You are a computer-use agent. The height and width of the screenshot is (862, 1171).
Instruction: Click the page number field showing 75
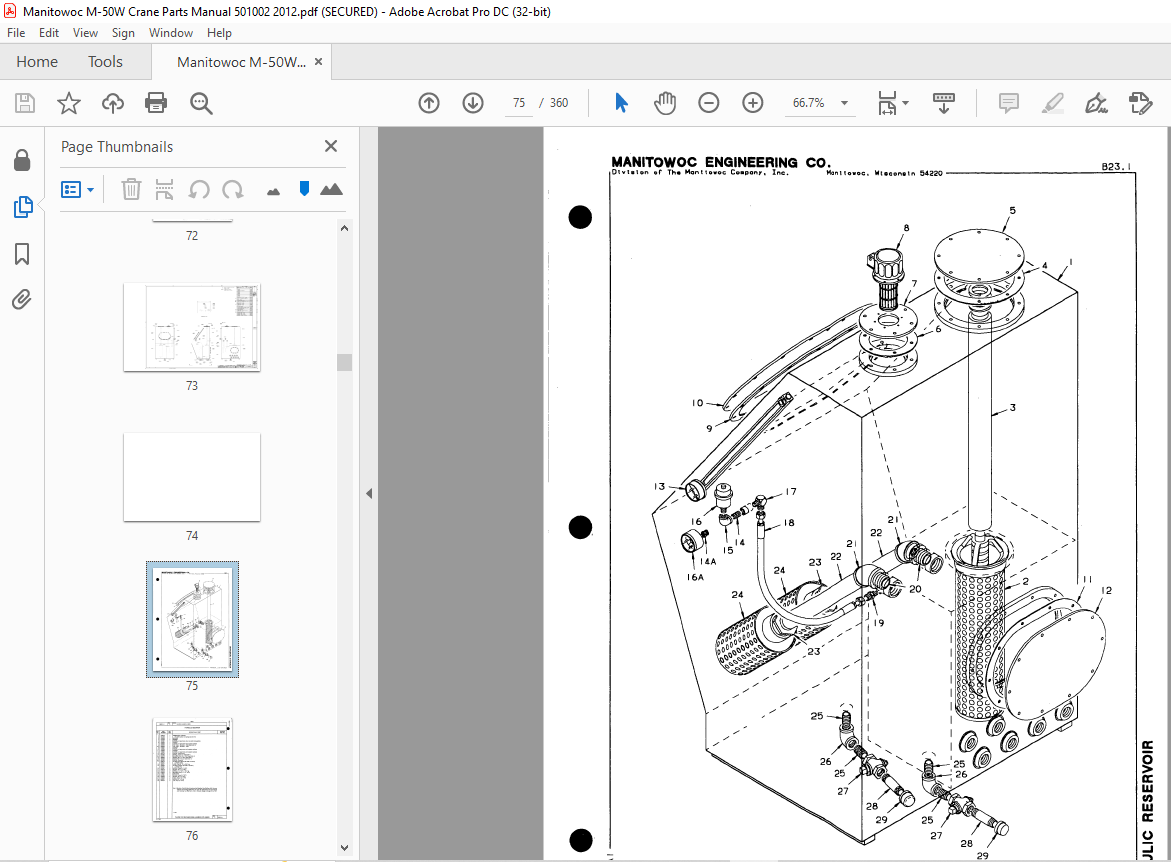pyautogui.click(x=519, y=103)
